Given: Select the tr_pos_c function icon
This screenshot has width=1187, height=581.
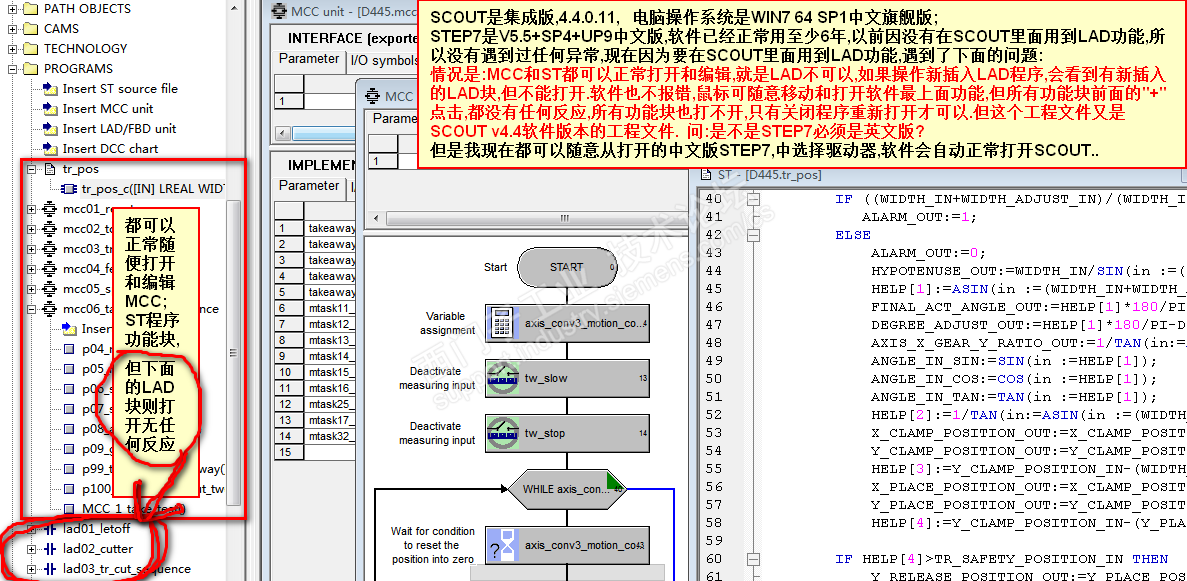Looking at the screenshot, I should [x=69, y=189].
